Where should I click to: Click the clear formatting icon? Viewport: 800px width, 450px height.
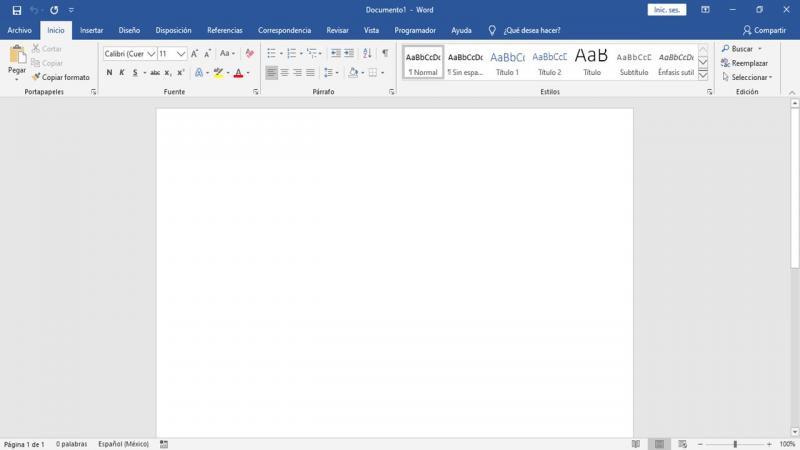(x=249, y=53)
